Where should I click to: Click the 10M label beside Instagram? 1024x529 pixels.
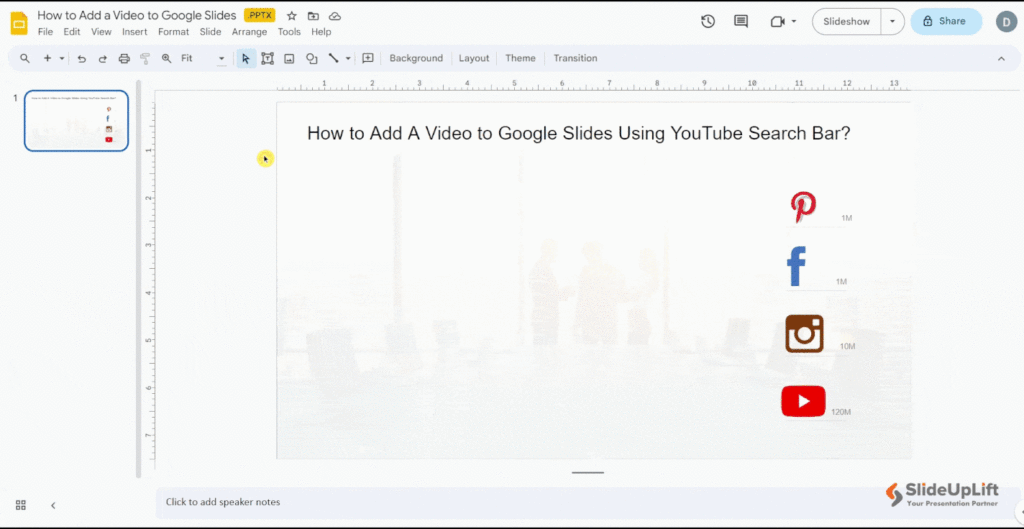tap(847, 346)
